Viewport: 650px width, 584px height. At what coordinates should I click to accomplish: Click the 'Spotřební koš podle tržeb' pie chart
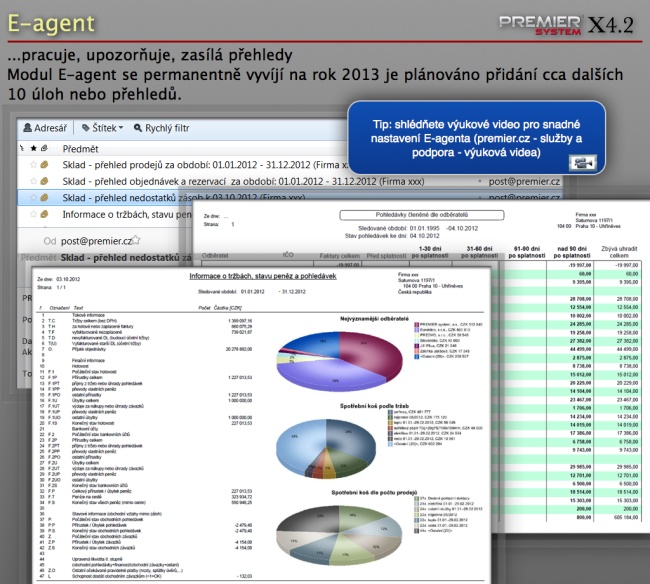tap(326, 448)
